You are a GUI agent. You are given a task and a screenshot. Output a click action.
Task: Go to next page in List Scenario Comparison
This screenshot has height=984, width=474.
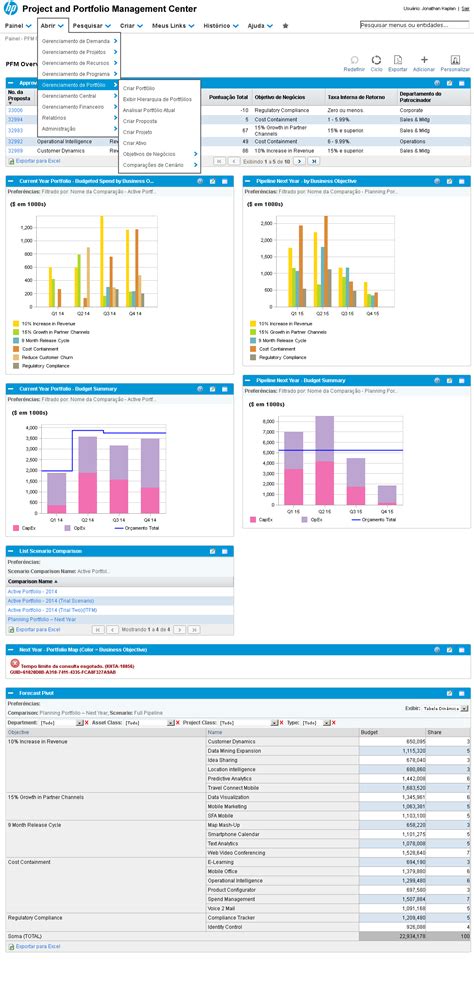[179, 629]
